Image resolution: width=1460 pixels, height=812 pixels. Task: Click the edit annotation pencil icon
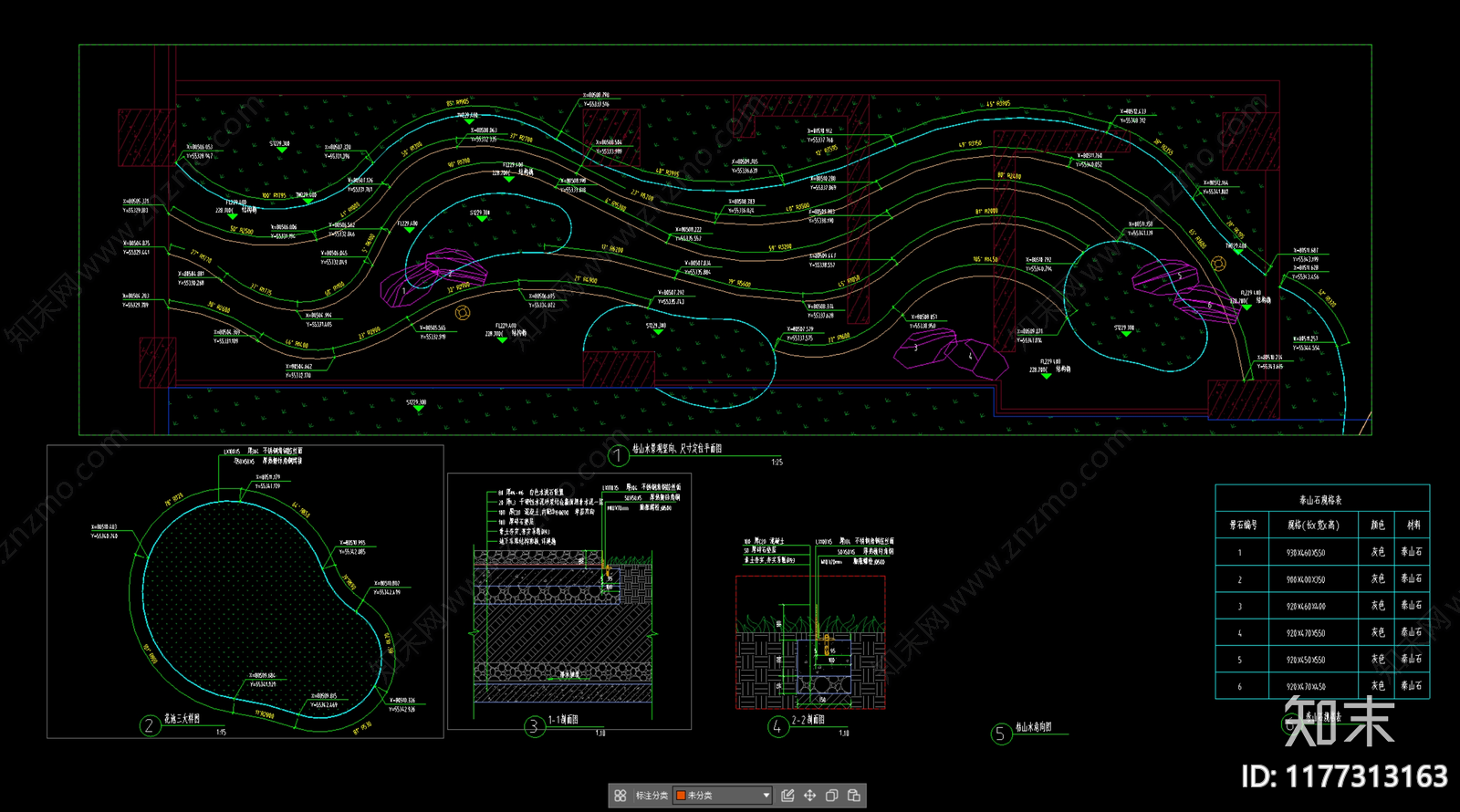click(x=787, y=796)
